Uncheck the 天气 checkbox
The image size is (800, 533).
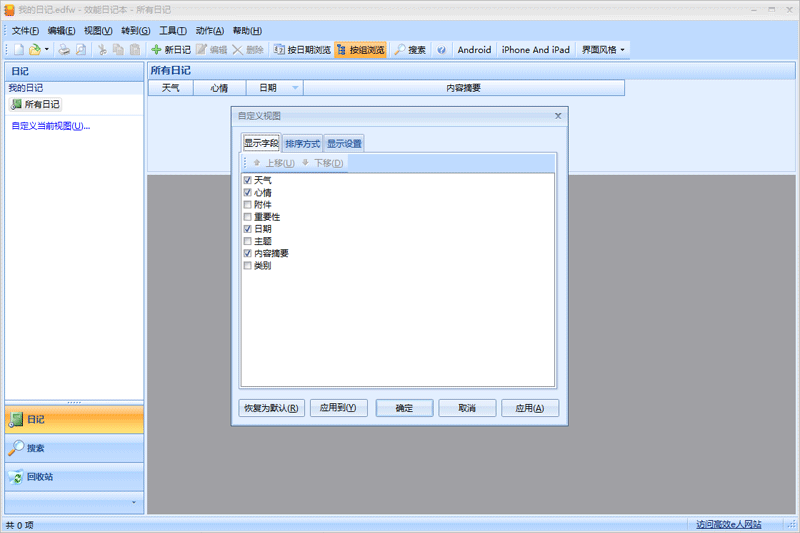coord(247,180)
